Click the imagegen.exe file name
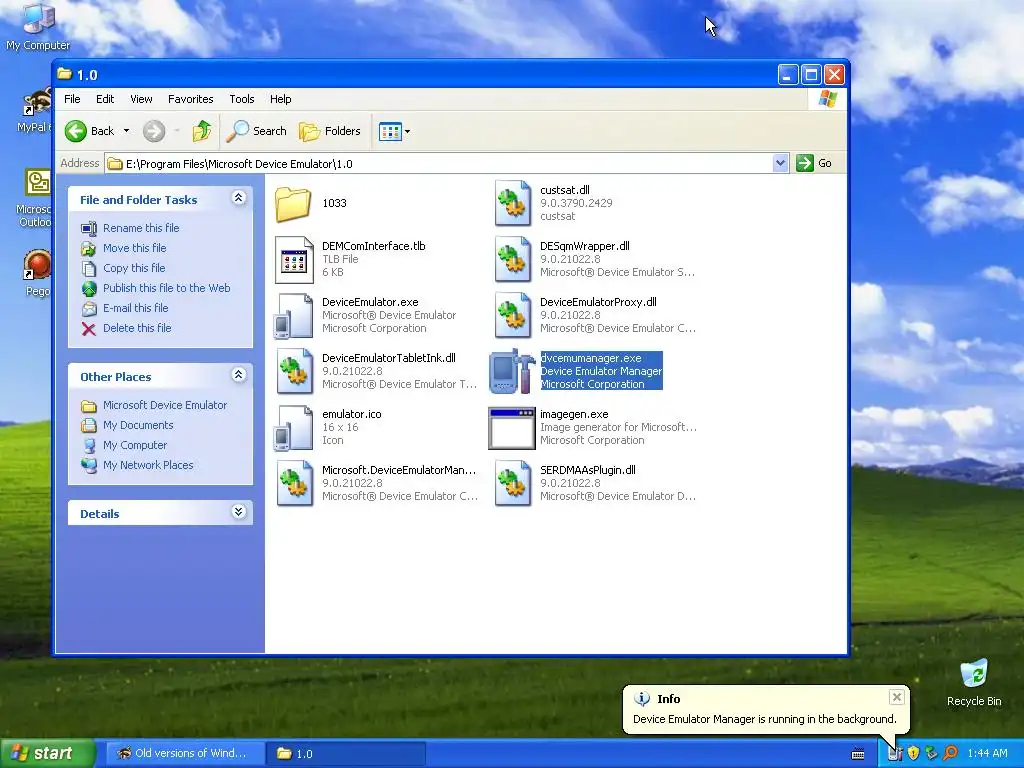The width and height of the screenshot is (1024, 768). [574, 415]
